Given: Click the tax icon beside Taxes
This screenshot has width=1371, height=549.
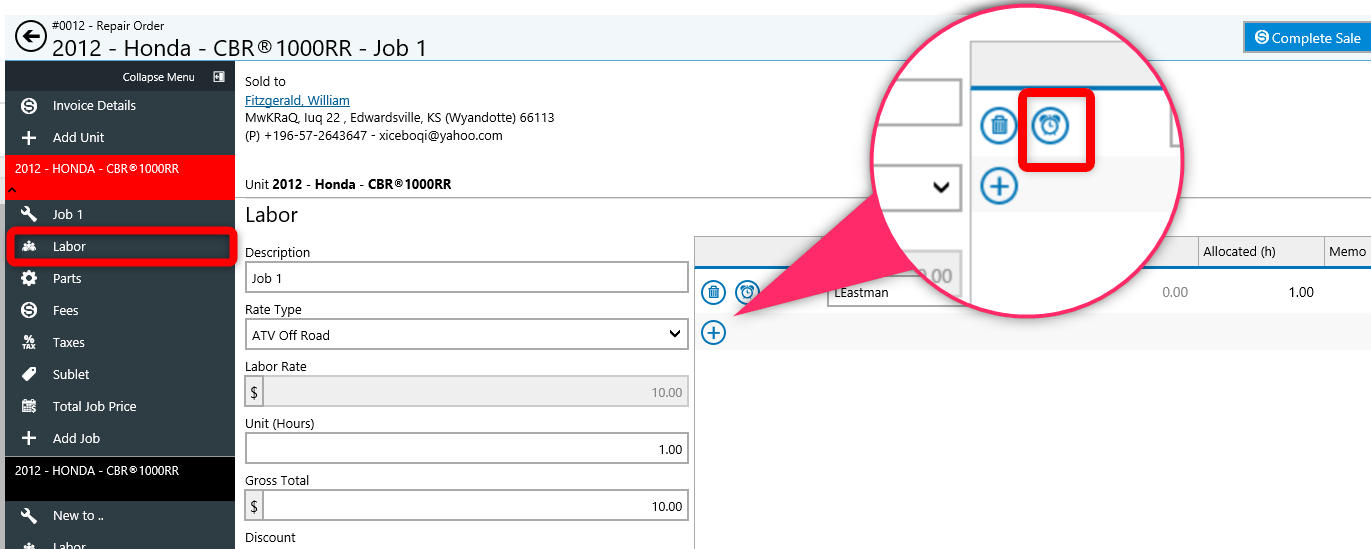Looking at the screenshot, I should (x=29, y=342).
